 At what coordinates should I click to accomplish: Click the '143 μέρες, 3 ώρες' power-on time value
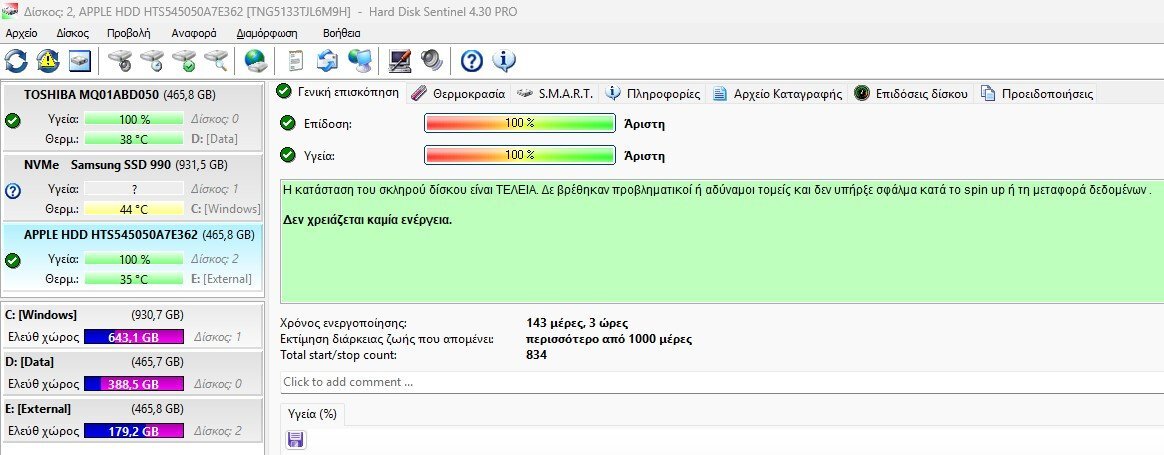(x=577, y=324)
